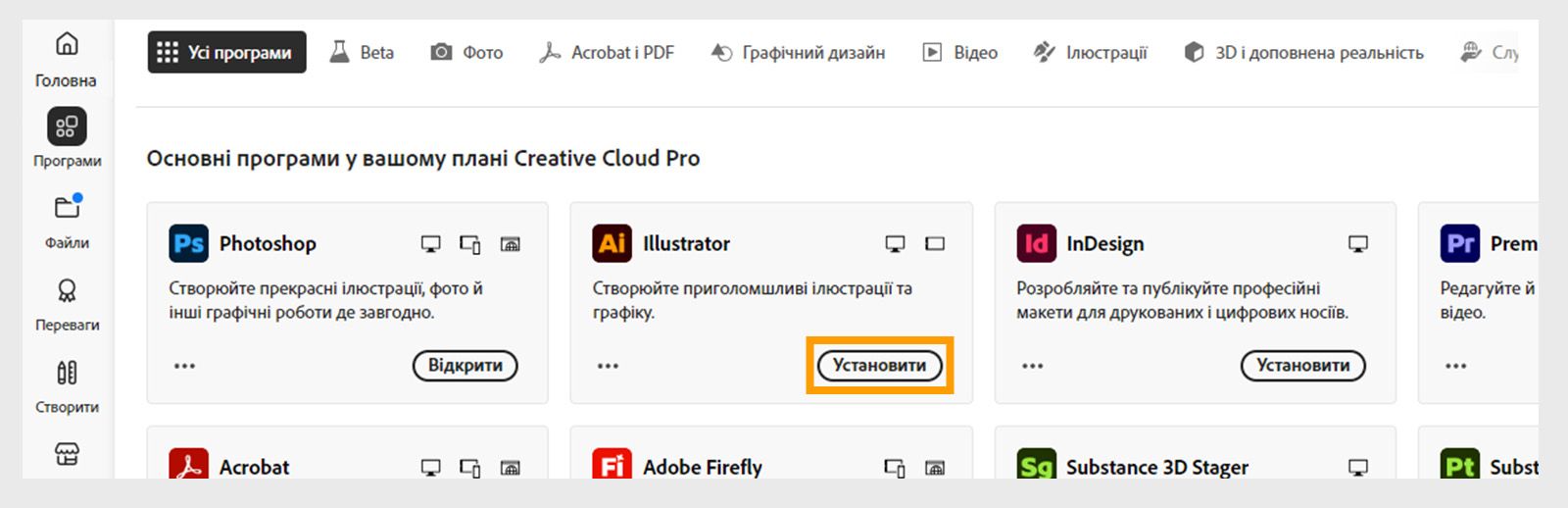Open the Файли sidebar item
Screen dimensions: 1568x508
67,222
